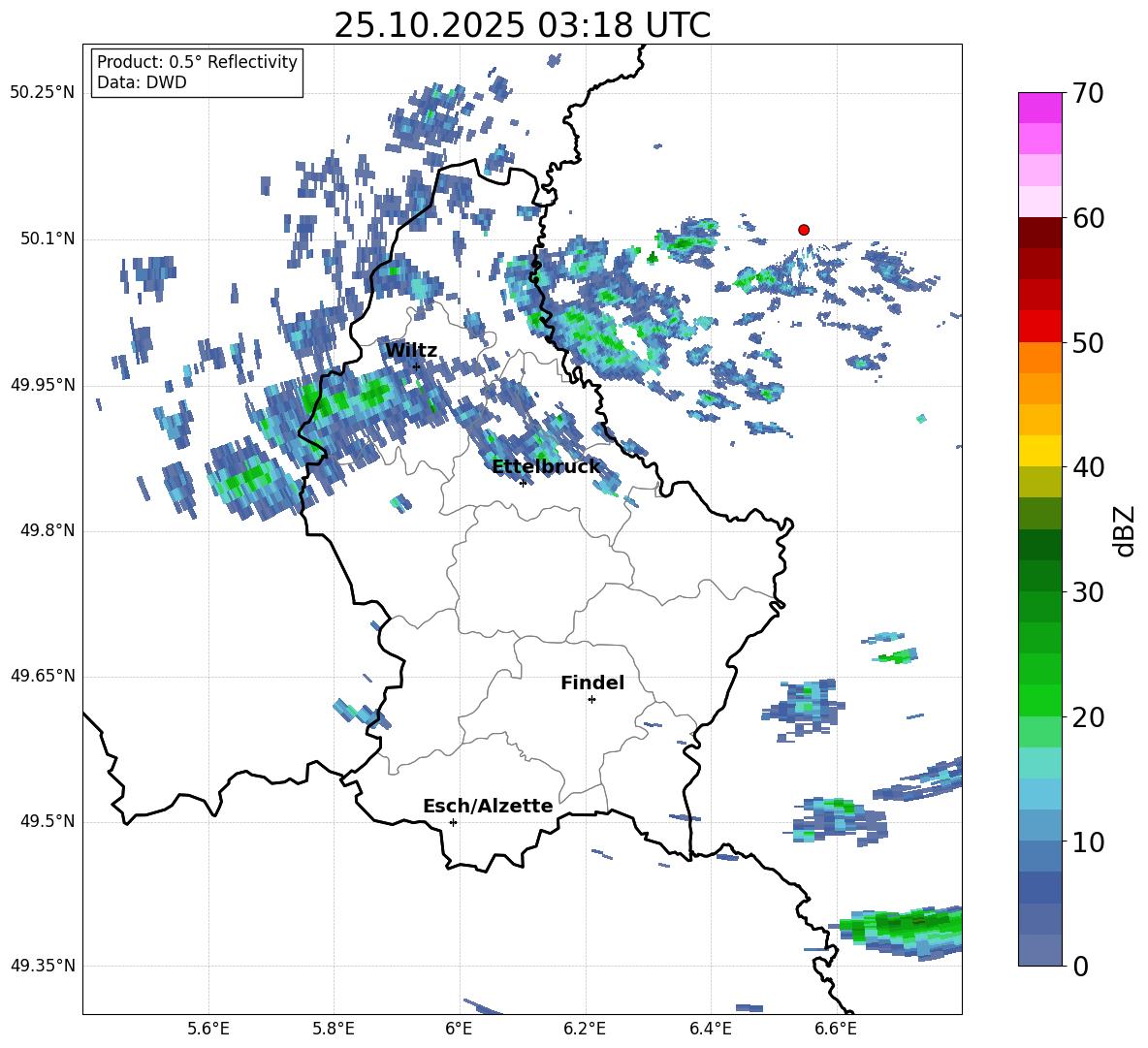Click the 50.25°N latitude tick label
1148x1048 pixels.
43,93
